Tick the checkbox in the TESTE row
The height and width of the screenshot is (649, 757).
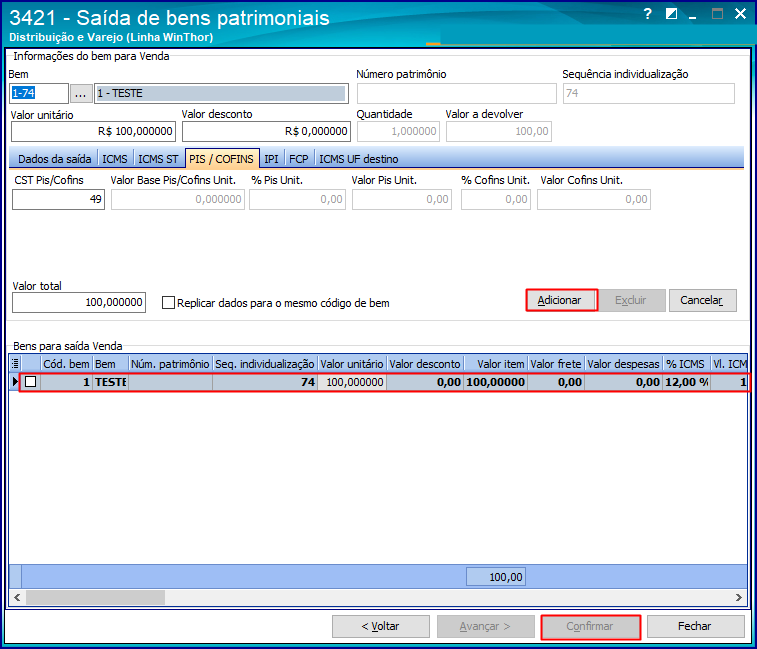click(30, 382)
